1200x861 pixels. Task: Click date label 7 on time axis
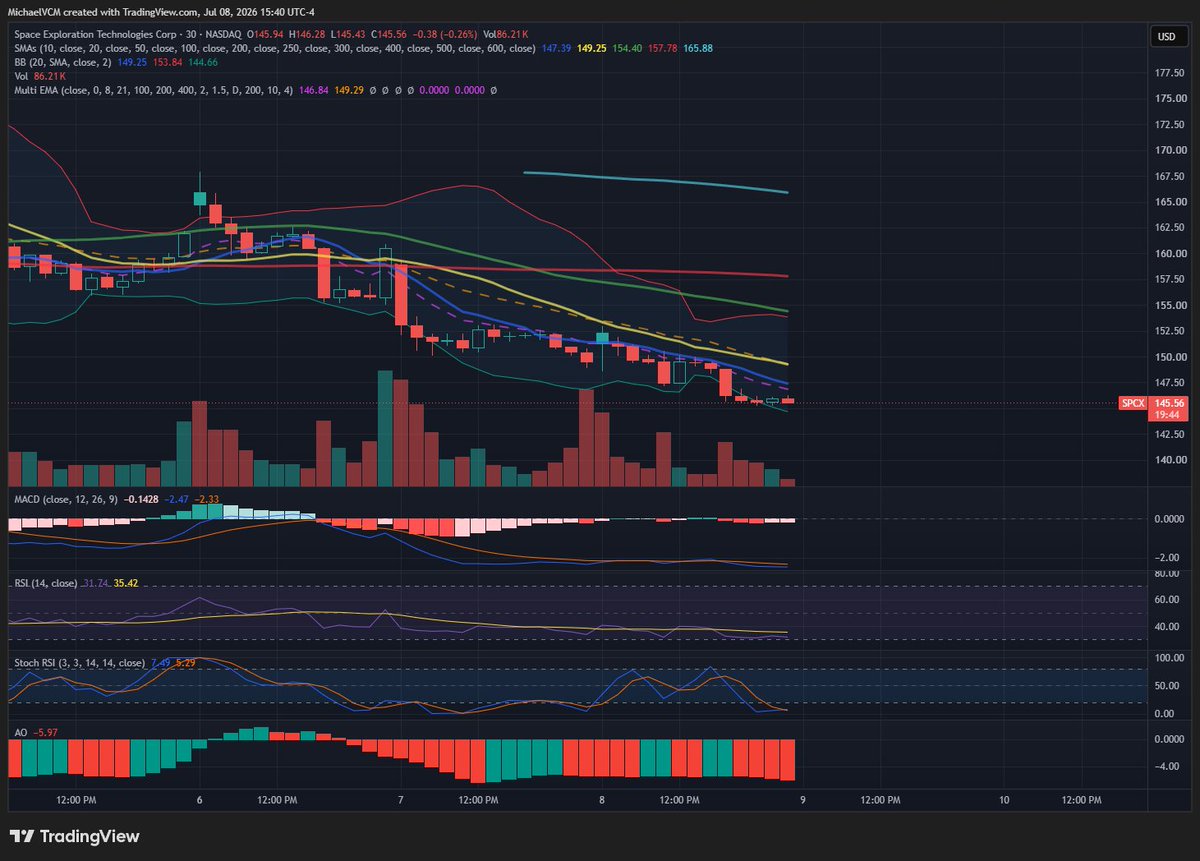401,800
